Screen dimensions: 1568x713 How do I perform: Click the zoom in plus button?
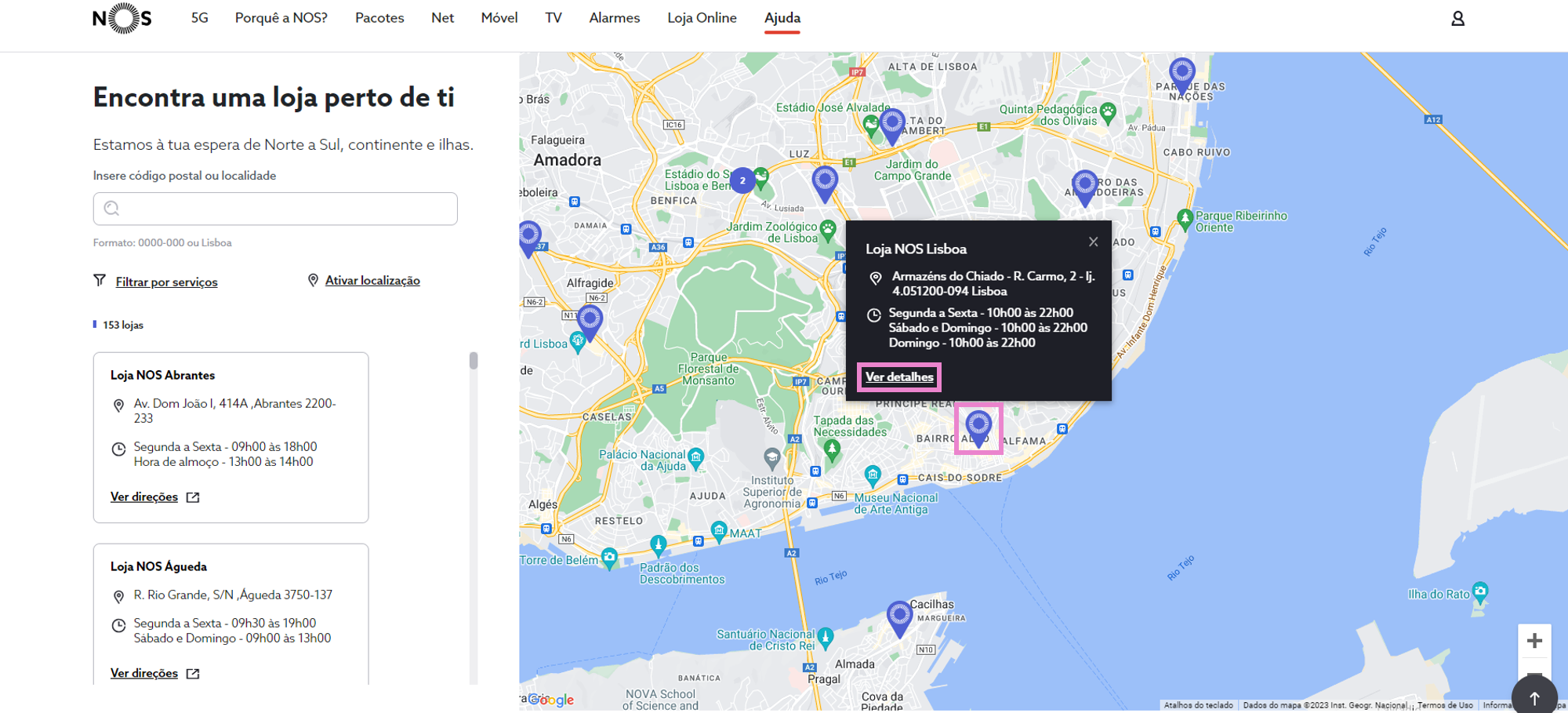1534,641
